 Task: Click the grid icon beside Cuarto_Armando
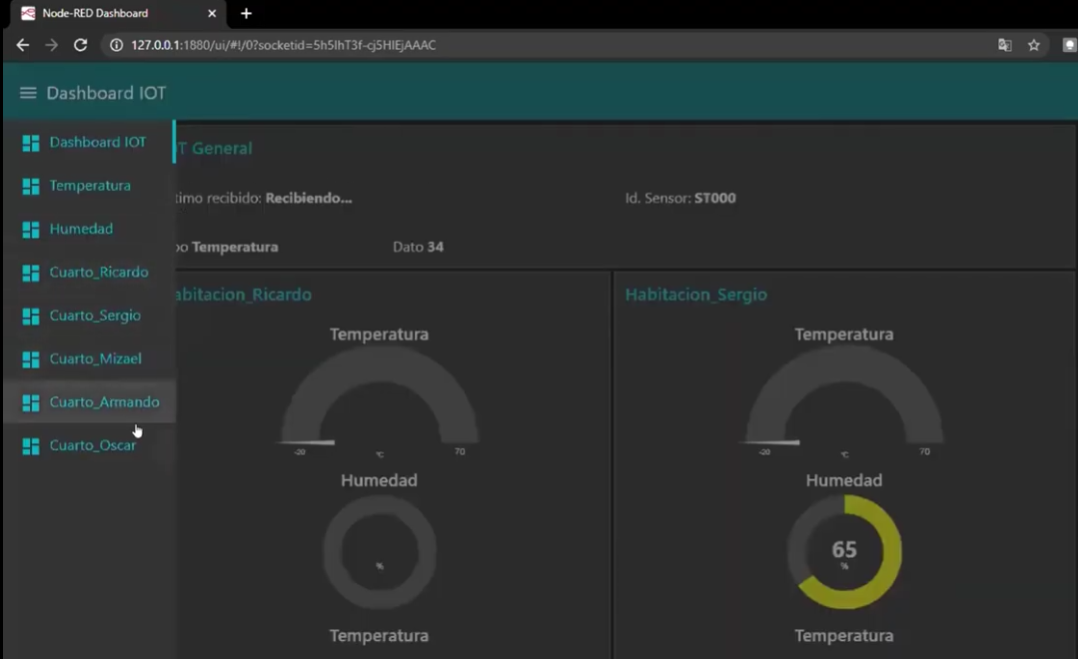[31, 403]
